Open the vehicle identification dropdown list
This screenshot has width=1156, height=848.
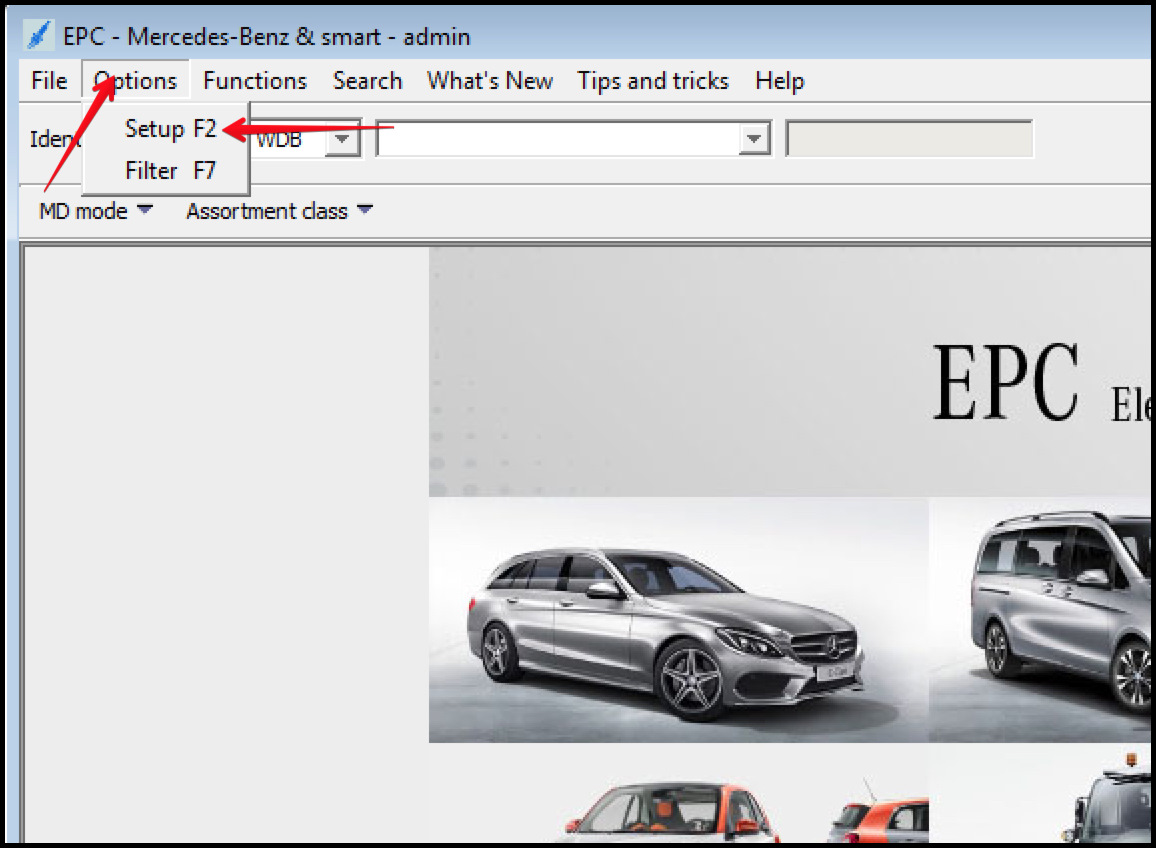(x=753, y=139)
